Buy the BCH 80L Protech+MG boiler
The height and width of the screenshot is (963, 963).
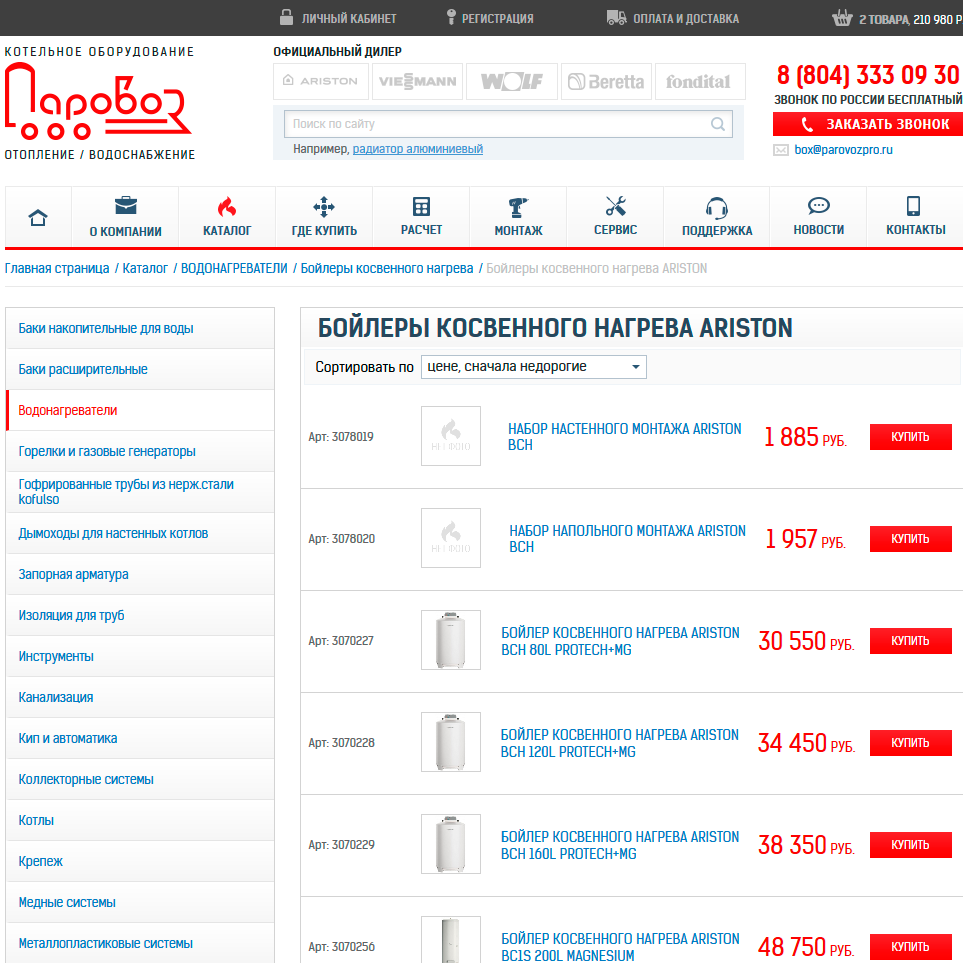tap(910, 641)
